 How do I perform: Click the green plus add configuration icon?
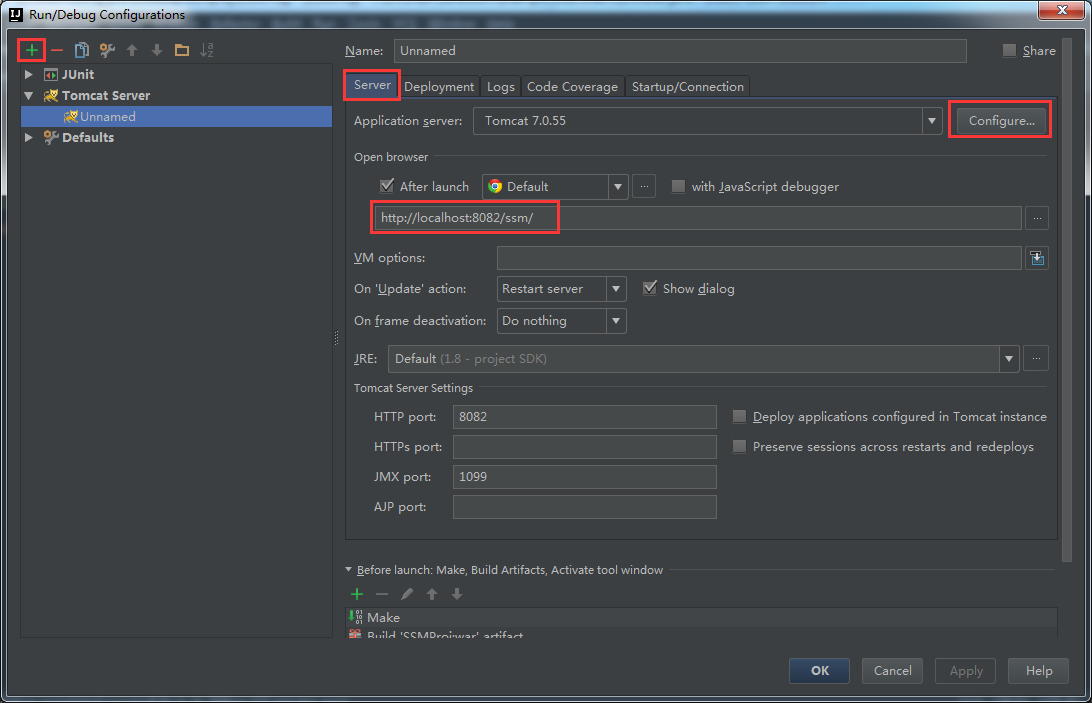click(32, 50)
